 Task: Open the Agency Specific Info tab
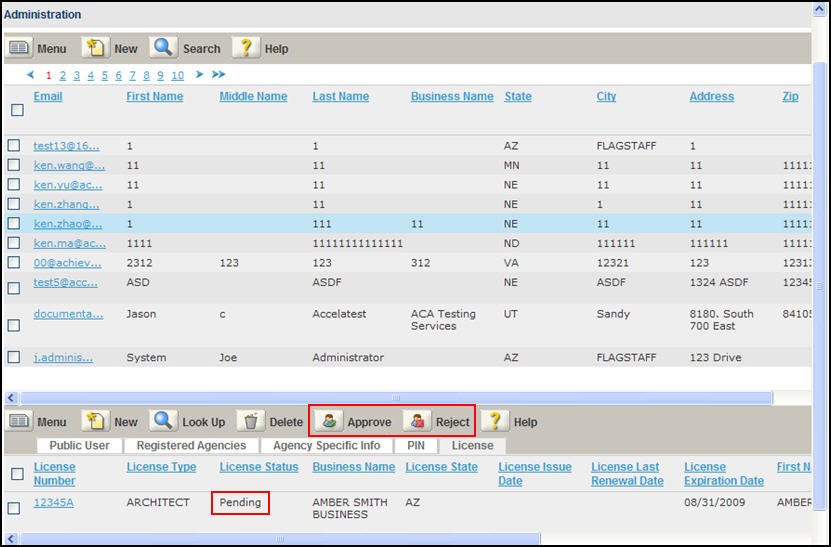327,446
